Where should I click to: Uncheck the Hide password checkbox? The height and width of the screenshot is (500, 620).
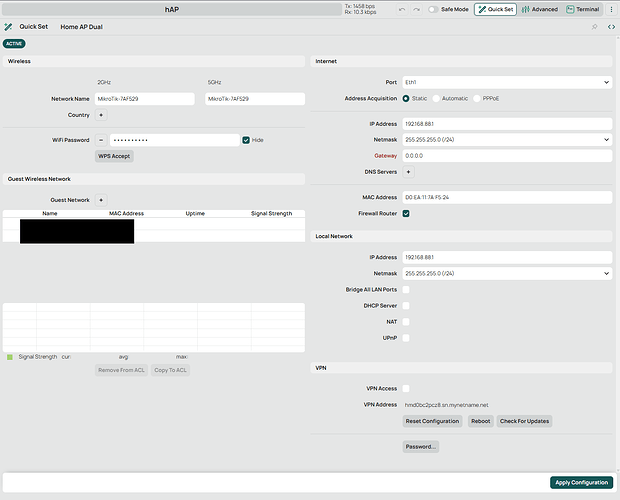pos(246,140)
